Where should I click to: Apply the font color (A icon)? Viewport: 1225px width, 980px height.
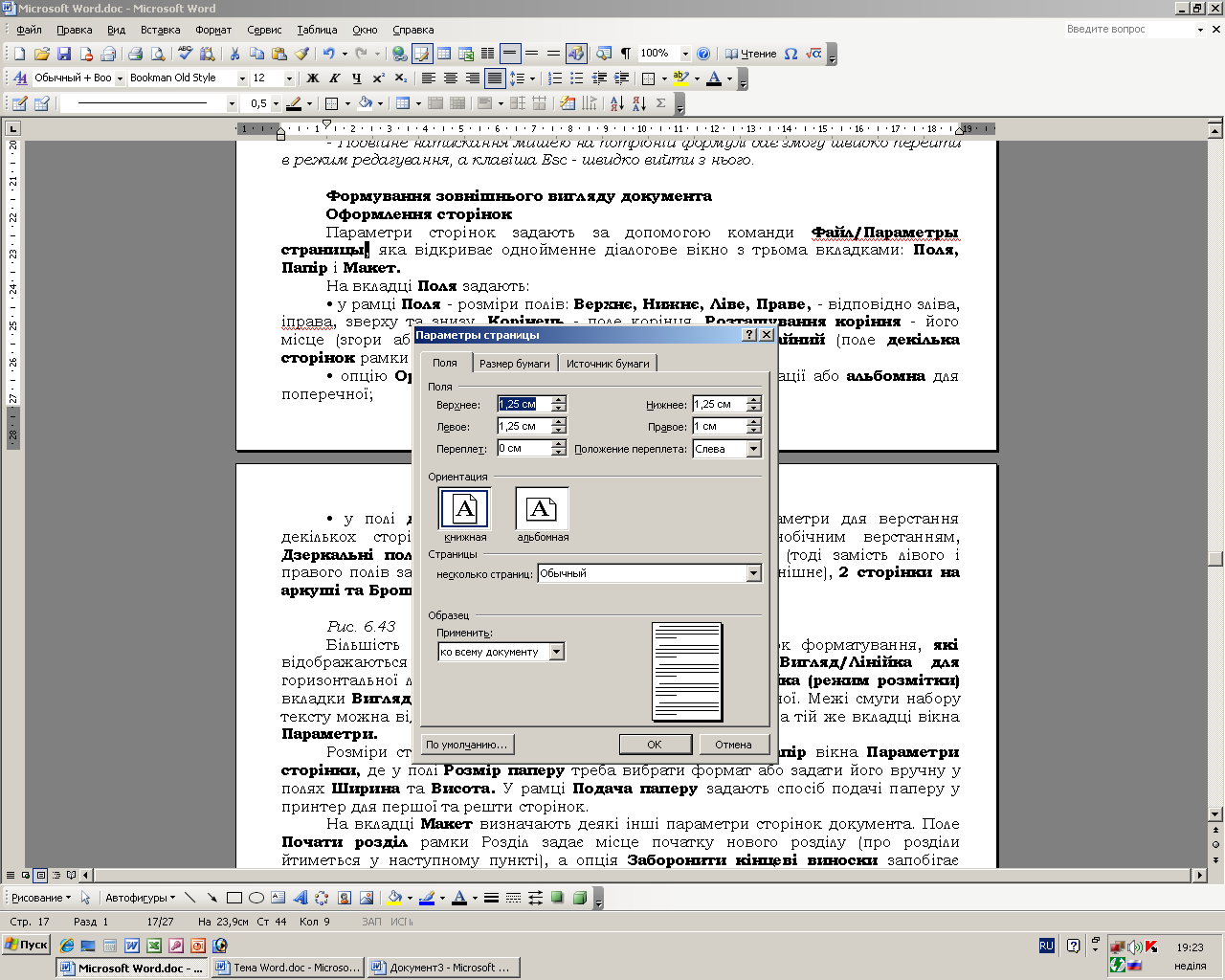pyautogui.click(x=713, y=78)
